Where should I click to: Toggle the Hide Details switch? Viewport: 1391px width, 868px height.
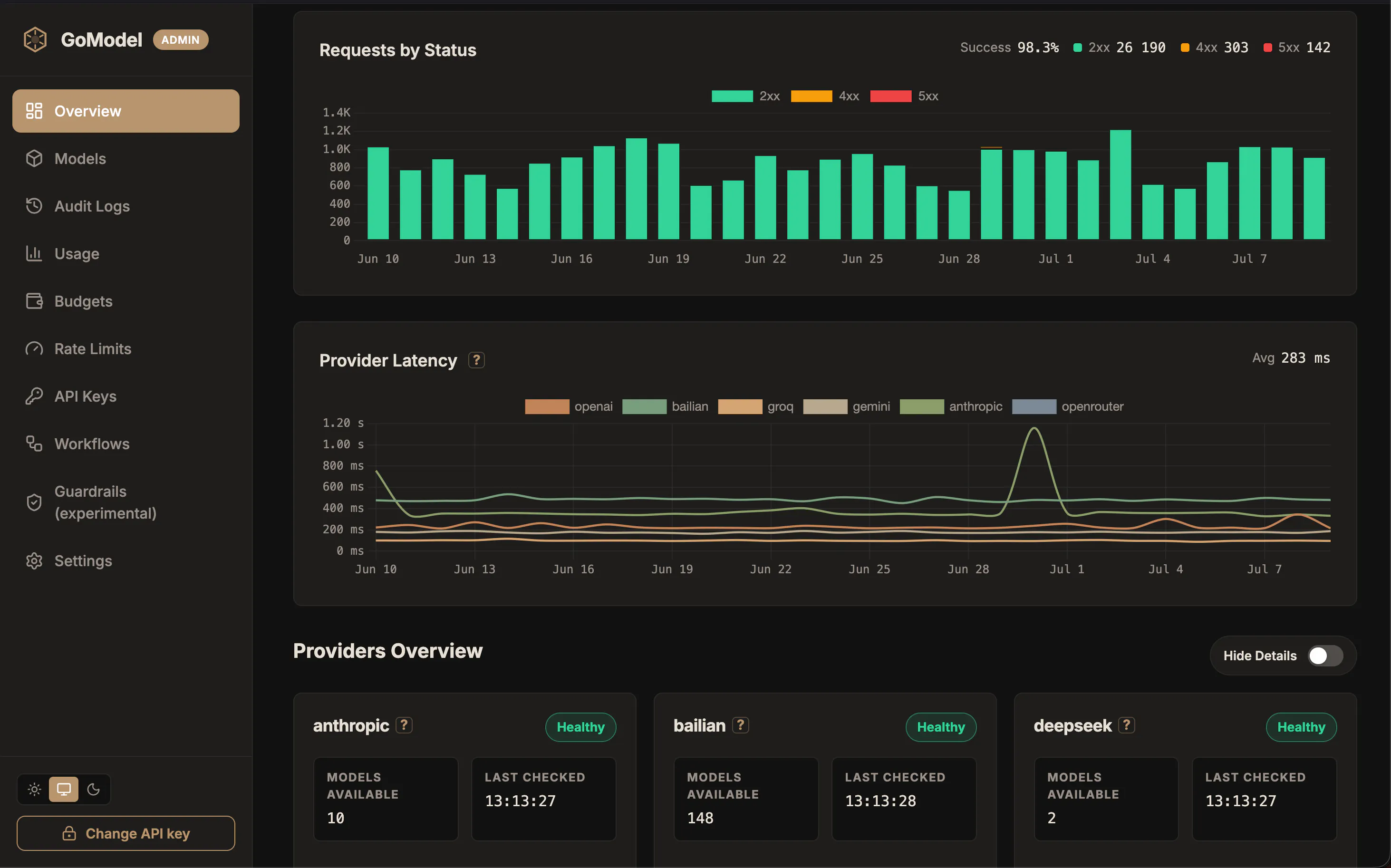point(1325,656)
